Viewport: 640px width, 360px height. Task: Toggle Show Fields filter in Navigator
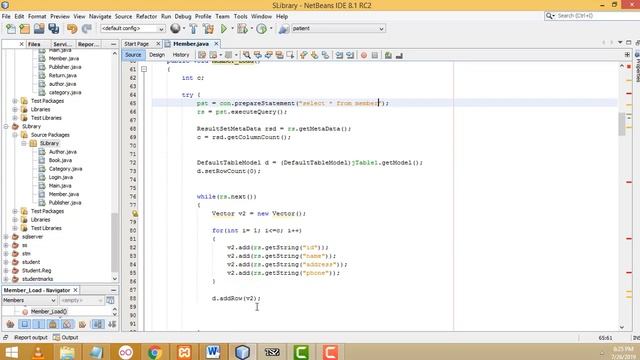click(x=24, y=324)
